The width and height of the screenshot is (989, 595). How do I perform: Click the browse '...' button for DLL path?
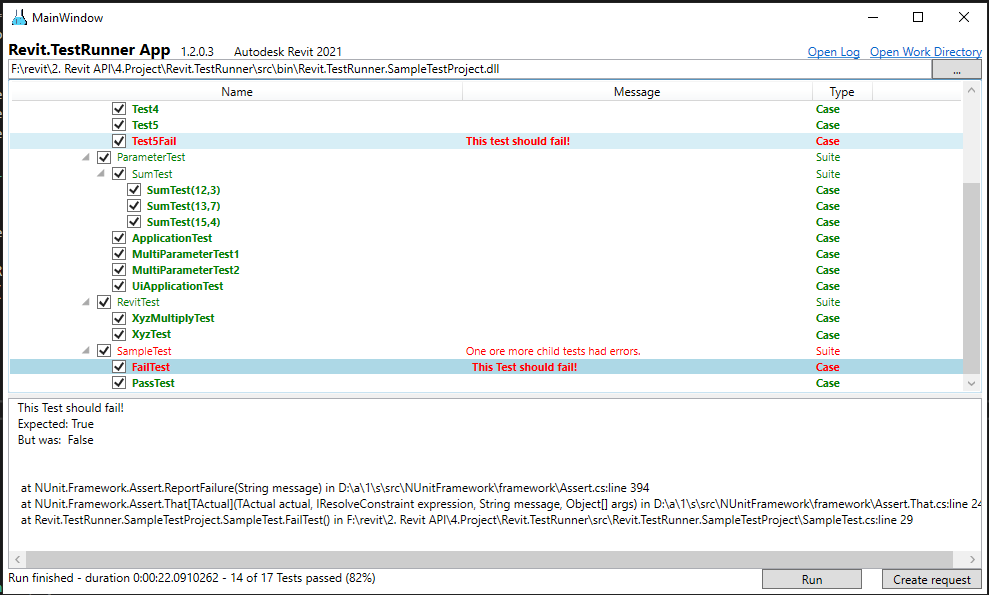[x=956, y=70]
